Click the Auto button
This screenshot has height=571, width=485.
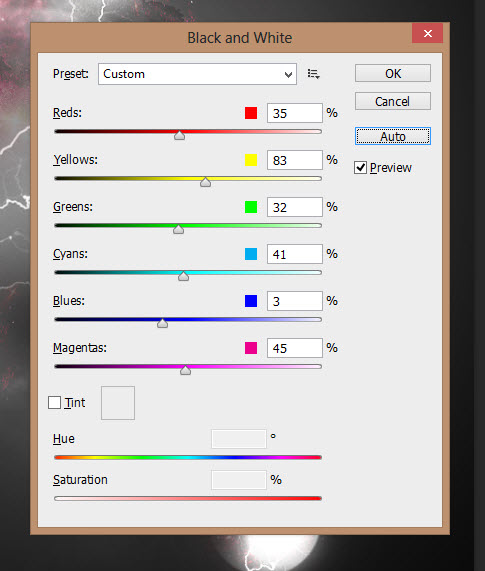tap(393, 136)
